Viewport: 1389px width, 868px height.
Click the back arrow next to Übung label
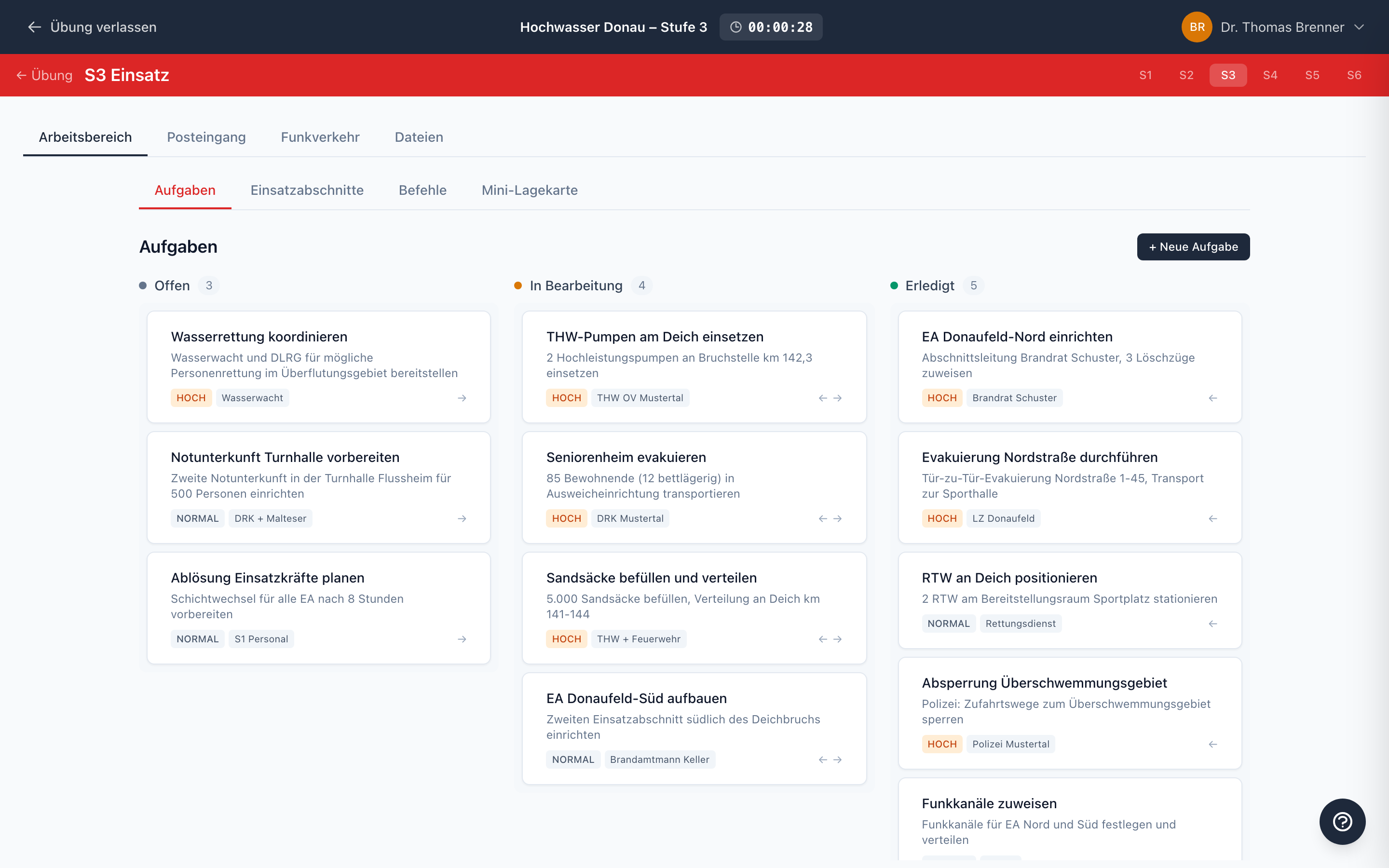(x=21, y=75)
